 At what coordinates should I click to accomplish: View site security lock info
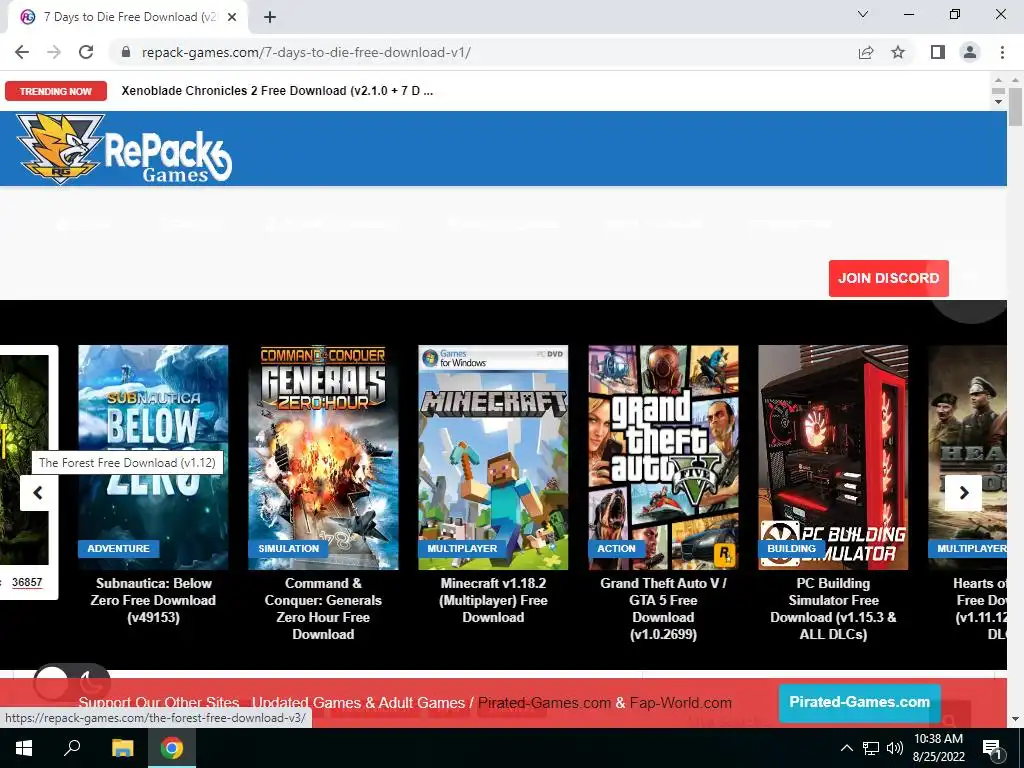click(x=126, y=52)
